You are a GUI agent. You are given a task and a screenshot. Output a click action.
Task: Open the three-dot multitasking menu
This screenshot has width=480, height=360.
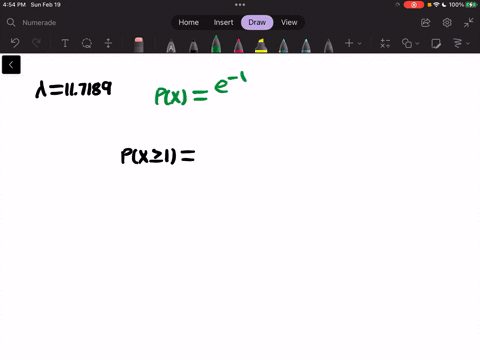coord(240,5)
